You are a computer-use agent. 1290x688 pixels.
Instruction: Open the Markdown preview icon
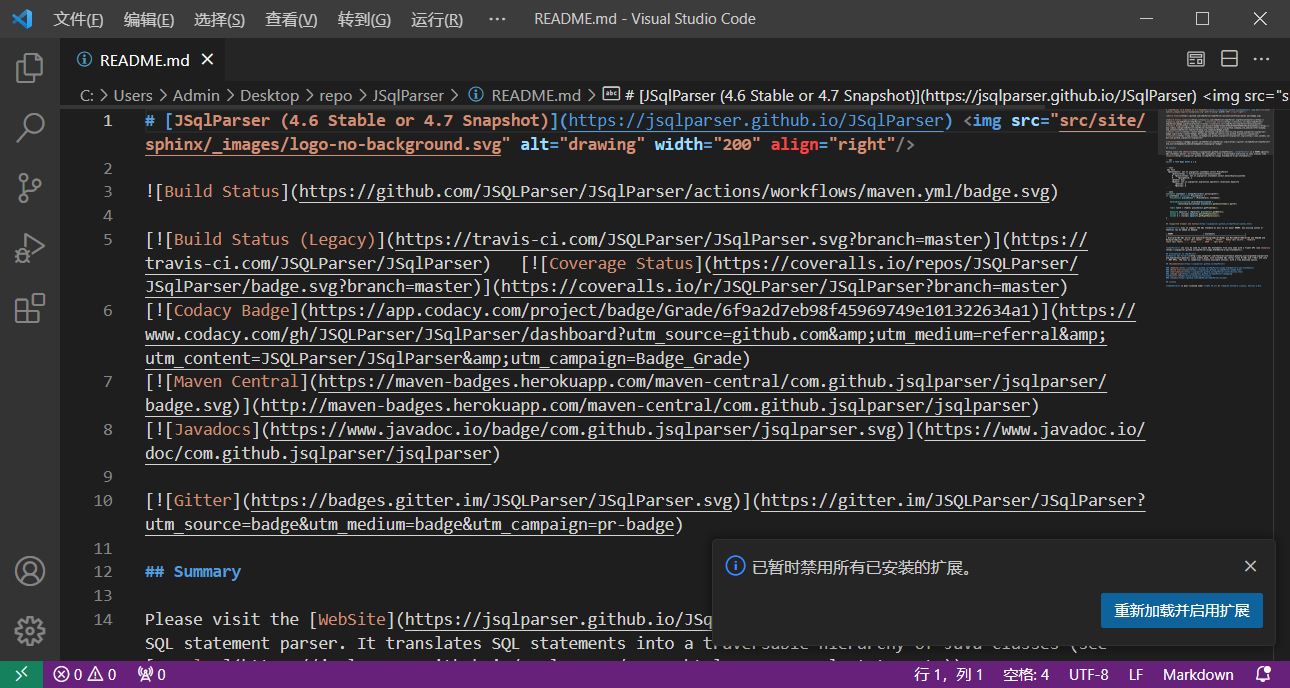point(1195,59)
